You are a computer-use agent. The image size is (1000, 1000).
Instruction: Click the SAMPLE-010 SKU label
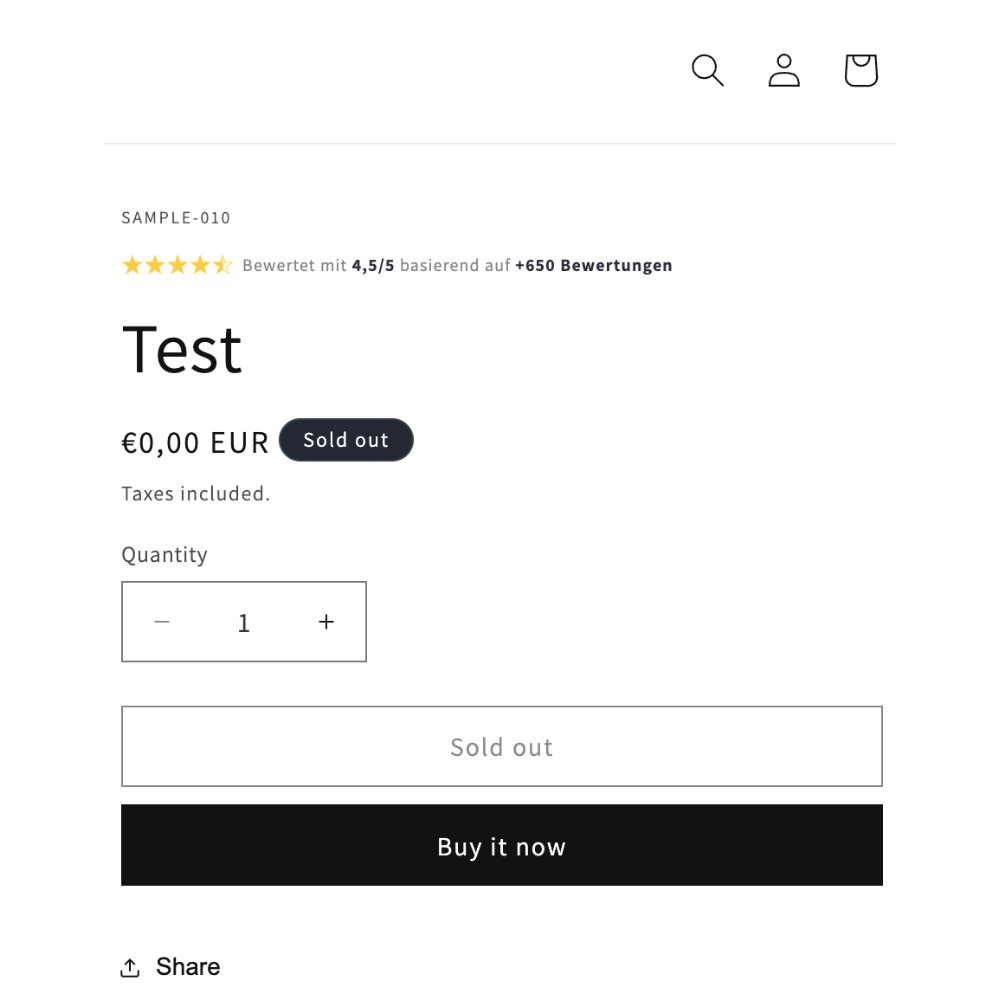(176, 218)
